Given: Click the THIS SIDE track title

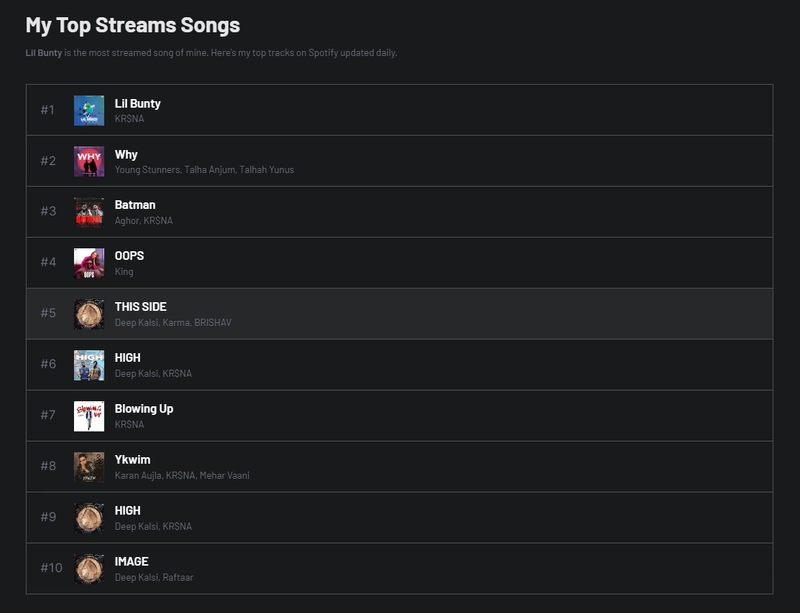Looking at the screenshot, I should [x=140, y=307].
